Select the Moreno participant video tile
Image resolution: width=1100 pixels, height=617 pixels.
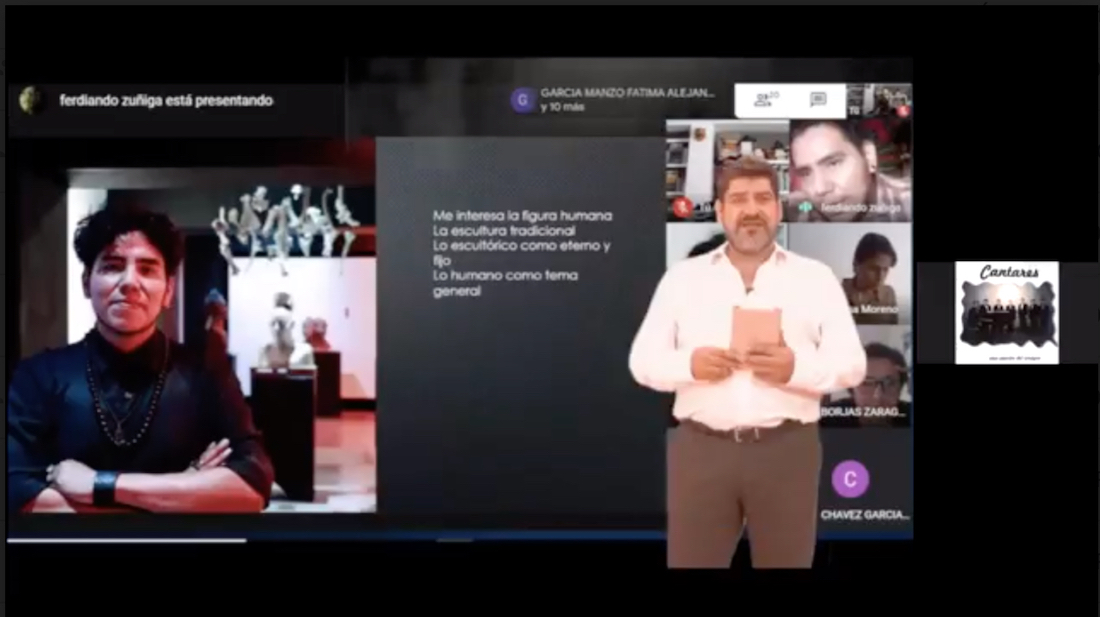pyautogui.click(x=850, y=275)
